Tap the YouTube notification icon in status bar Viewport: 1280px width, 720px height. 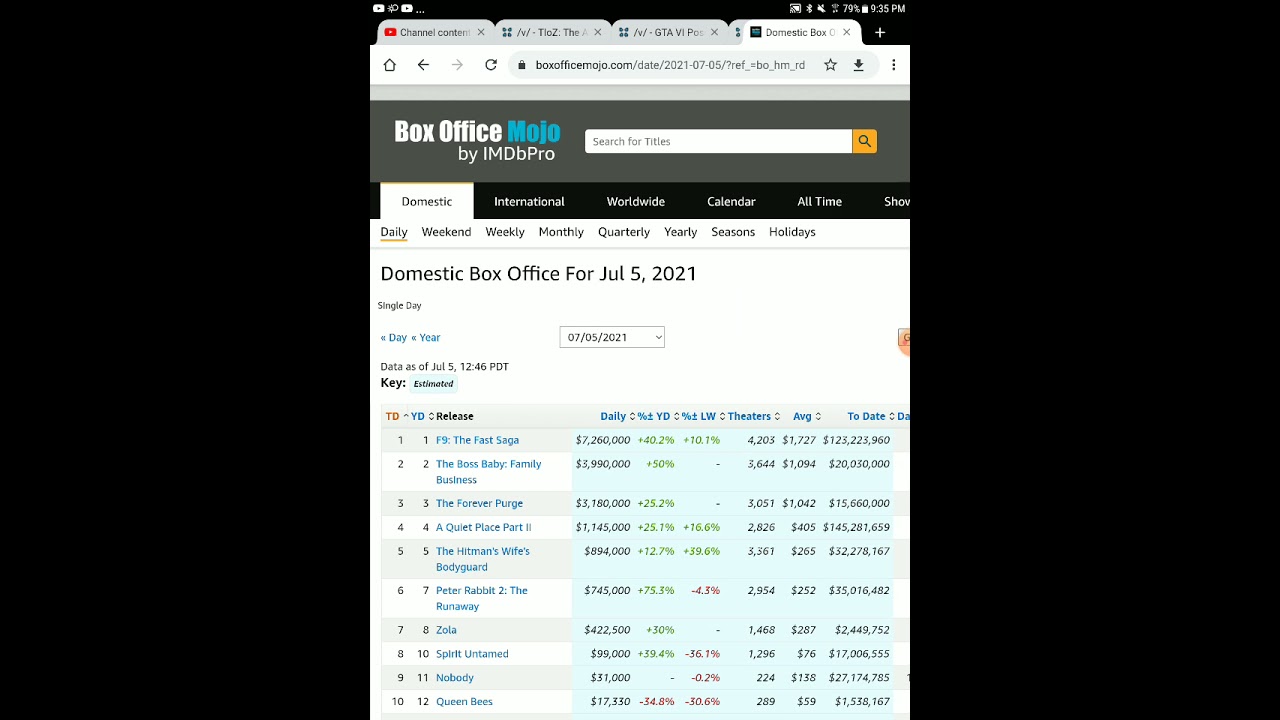[379, 9]
